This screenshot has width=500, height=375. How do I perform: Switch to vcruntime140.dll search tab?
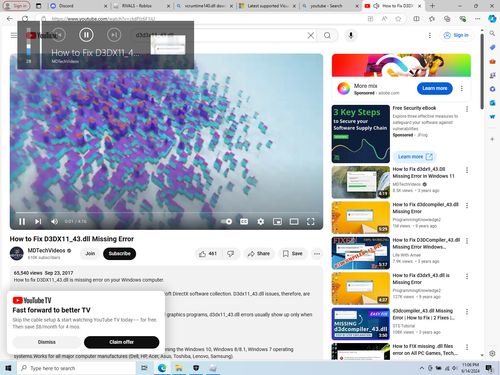[x=205, y=6]
